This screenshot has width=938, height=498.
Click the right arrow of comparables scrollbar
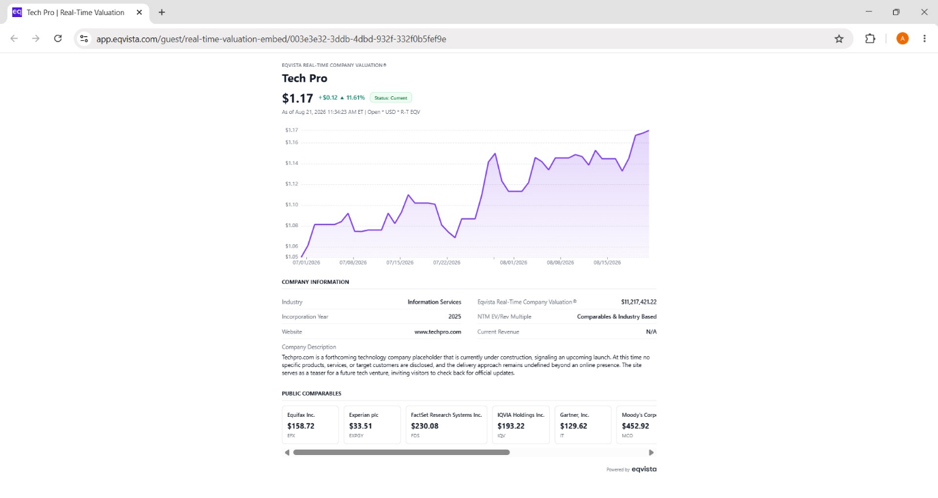(x=651, y=453)
